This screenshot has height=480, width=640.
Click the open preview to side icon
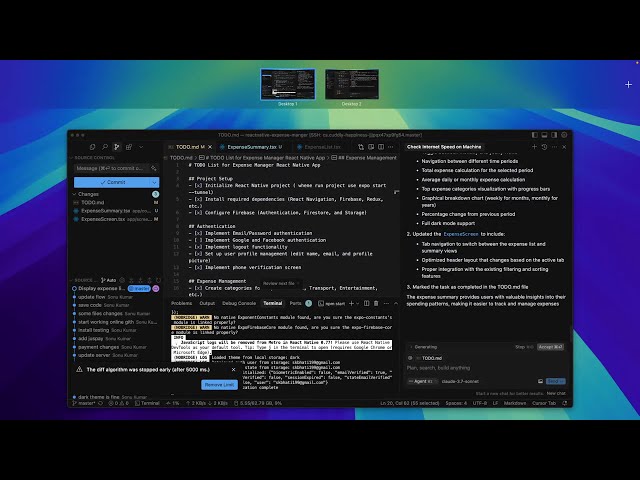coord(371,147)
